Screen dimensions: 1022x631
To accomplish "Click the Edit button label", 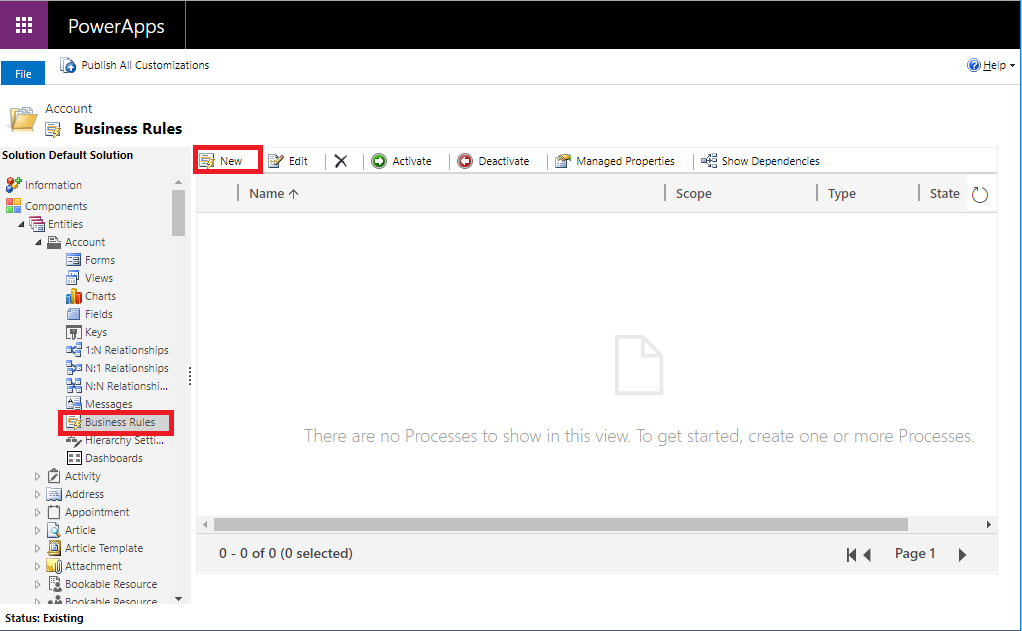I will (298, 161).
